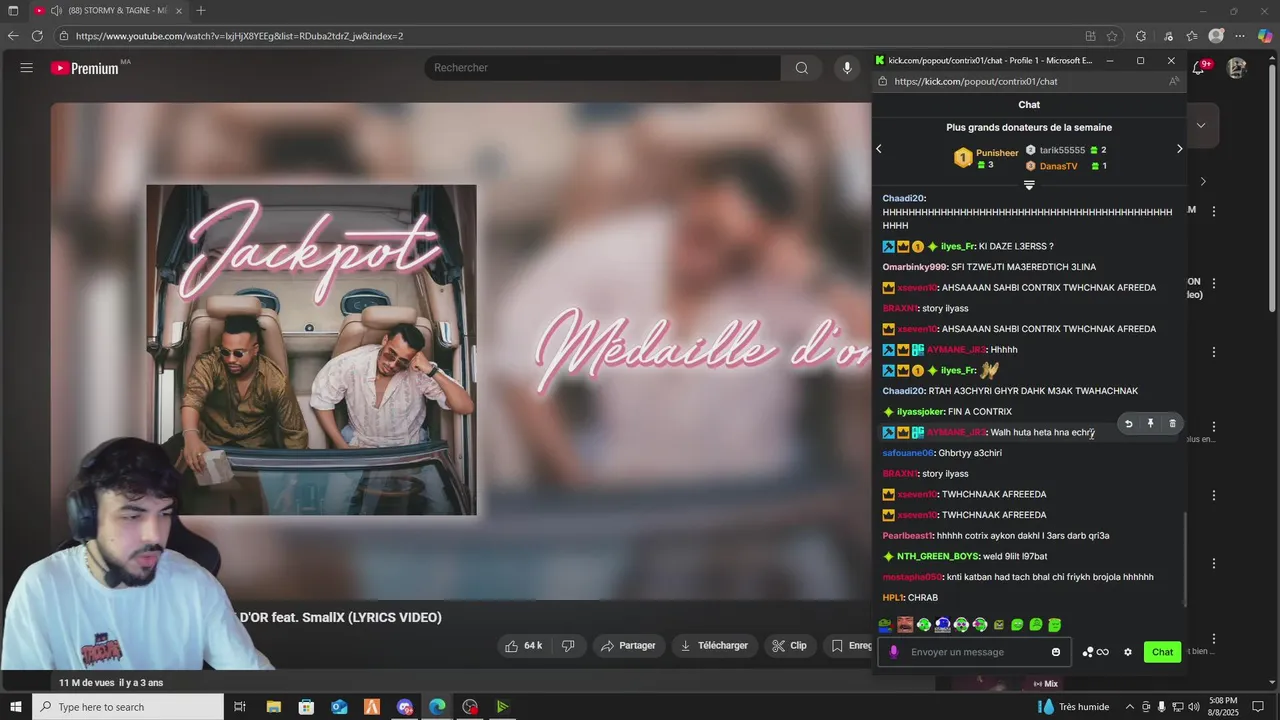This screenshot has height=720, width=1280.
Task: Collapse the top donors leaderboard panel
Action: coord(1029,184)
